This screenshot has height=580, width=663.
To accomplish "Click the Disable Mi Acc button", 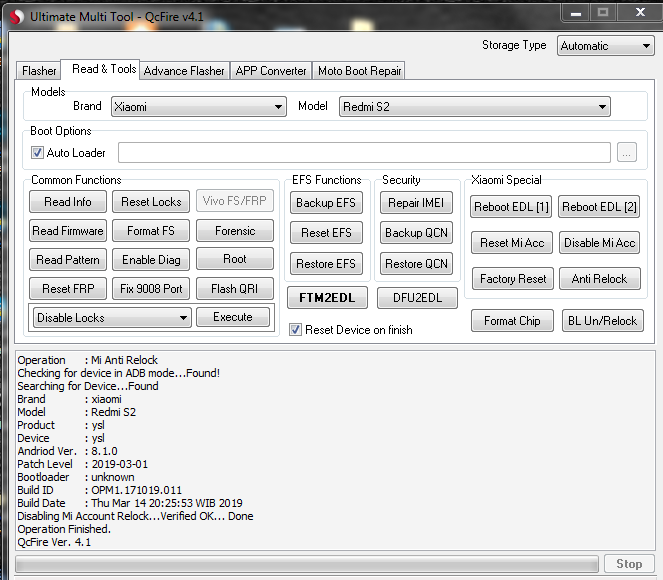I will [x=600, y=243].
